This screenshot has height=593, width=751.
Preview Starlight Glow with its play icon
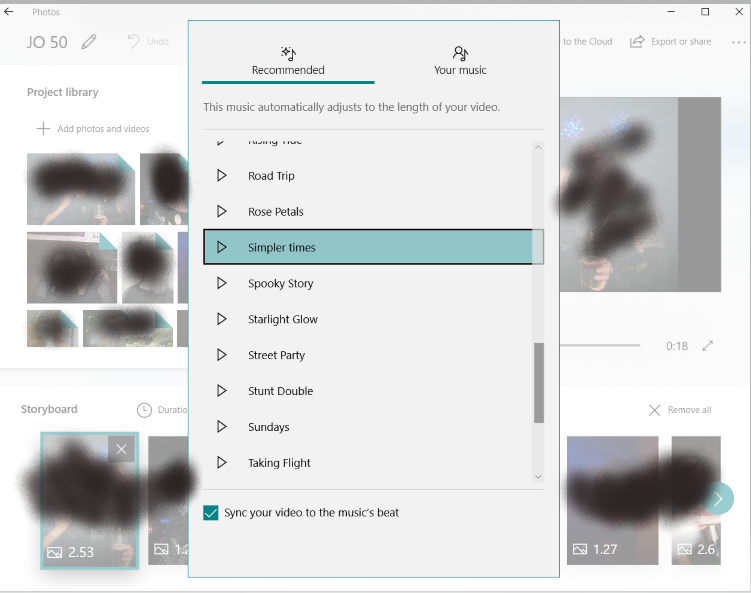point(221,319)
